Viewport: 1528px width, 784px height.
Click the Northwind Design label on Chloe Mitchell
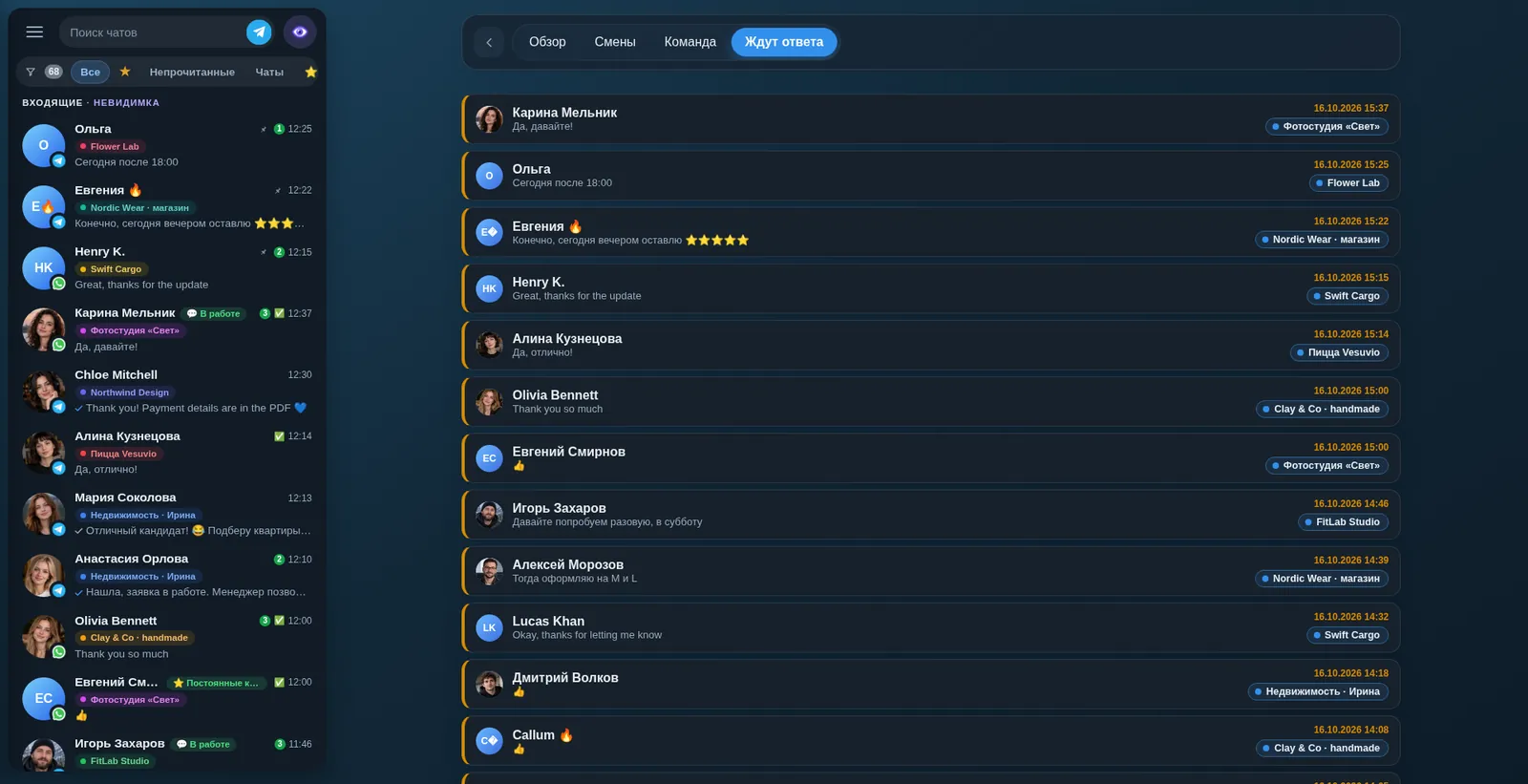(x=125, y=392)
